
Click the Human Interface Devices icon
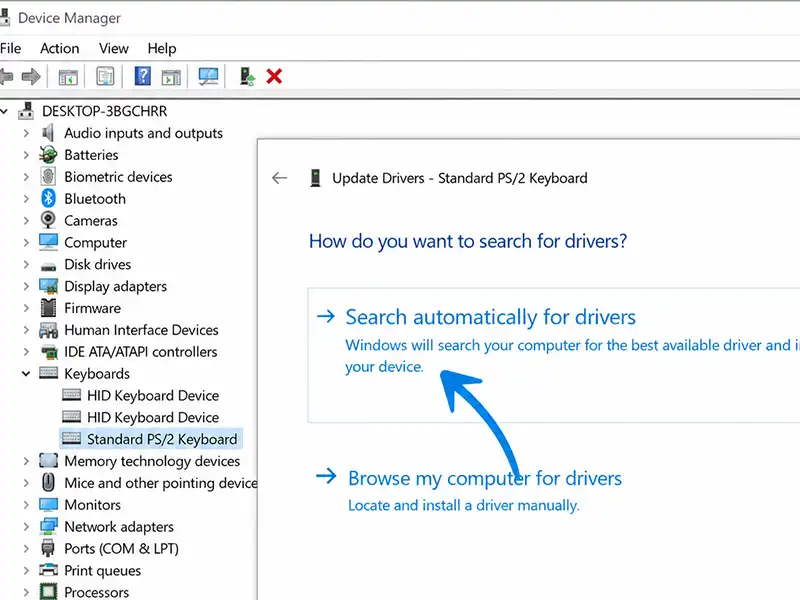tap(48, 330)
